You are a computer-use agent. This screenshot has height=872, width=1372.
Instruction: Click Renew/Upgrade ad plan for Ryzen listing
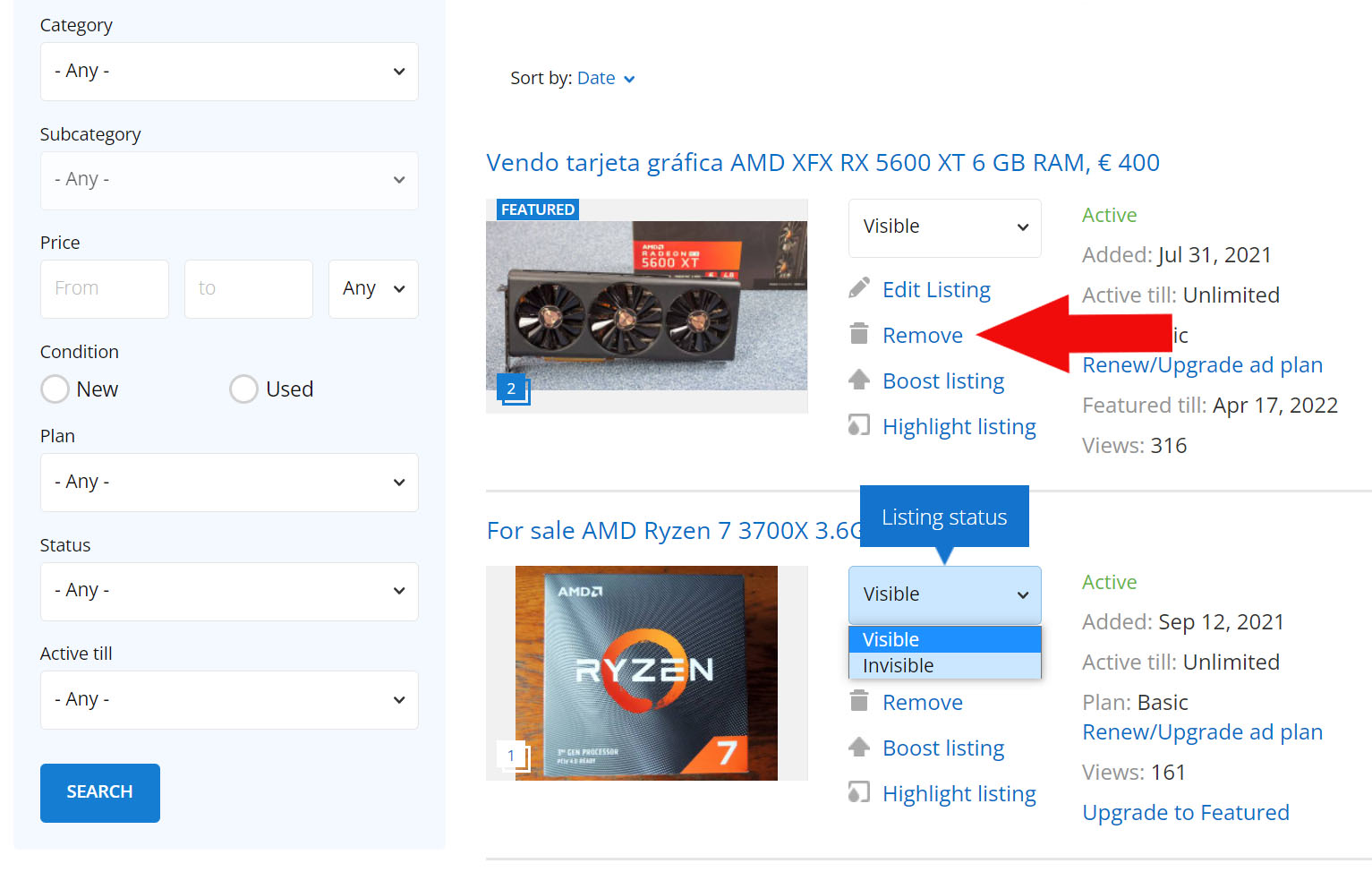(x=1202, y=731)
